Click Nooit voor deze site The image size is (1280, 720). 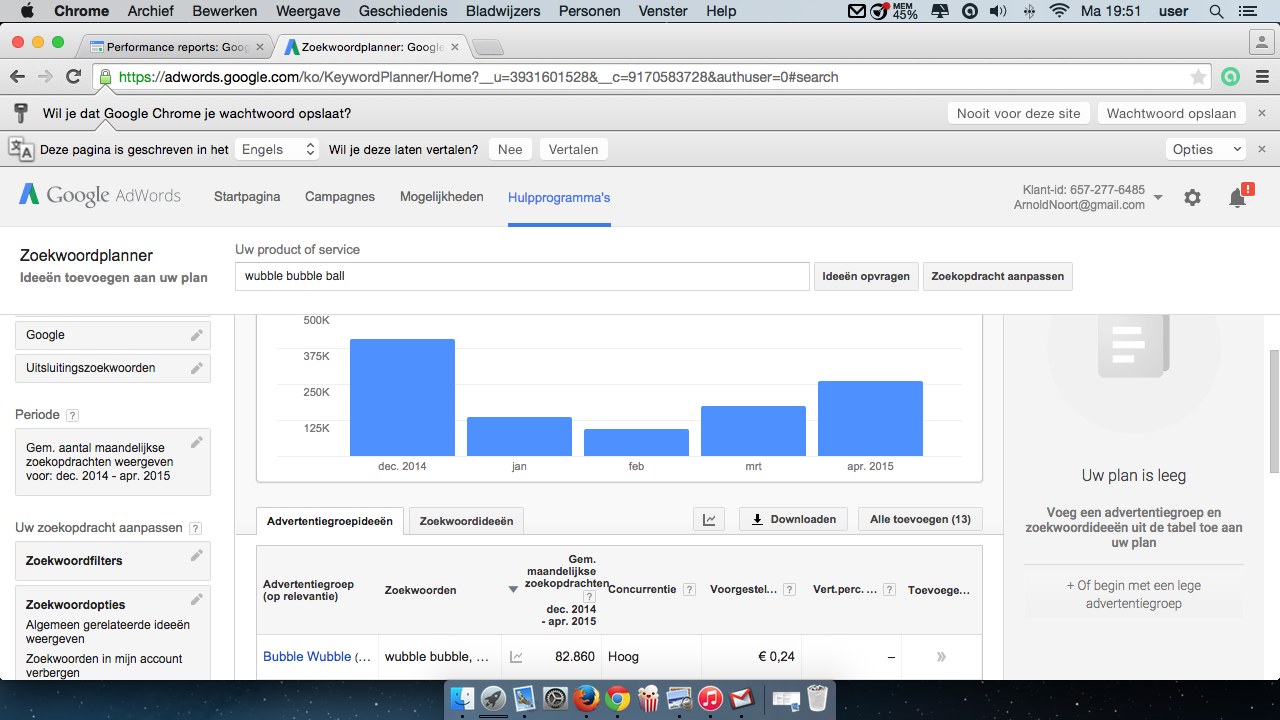pyautogui.click(x=1019, y=113)
